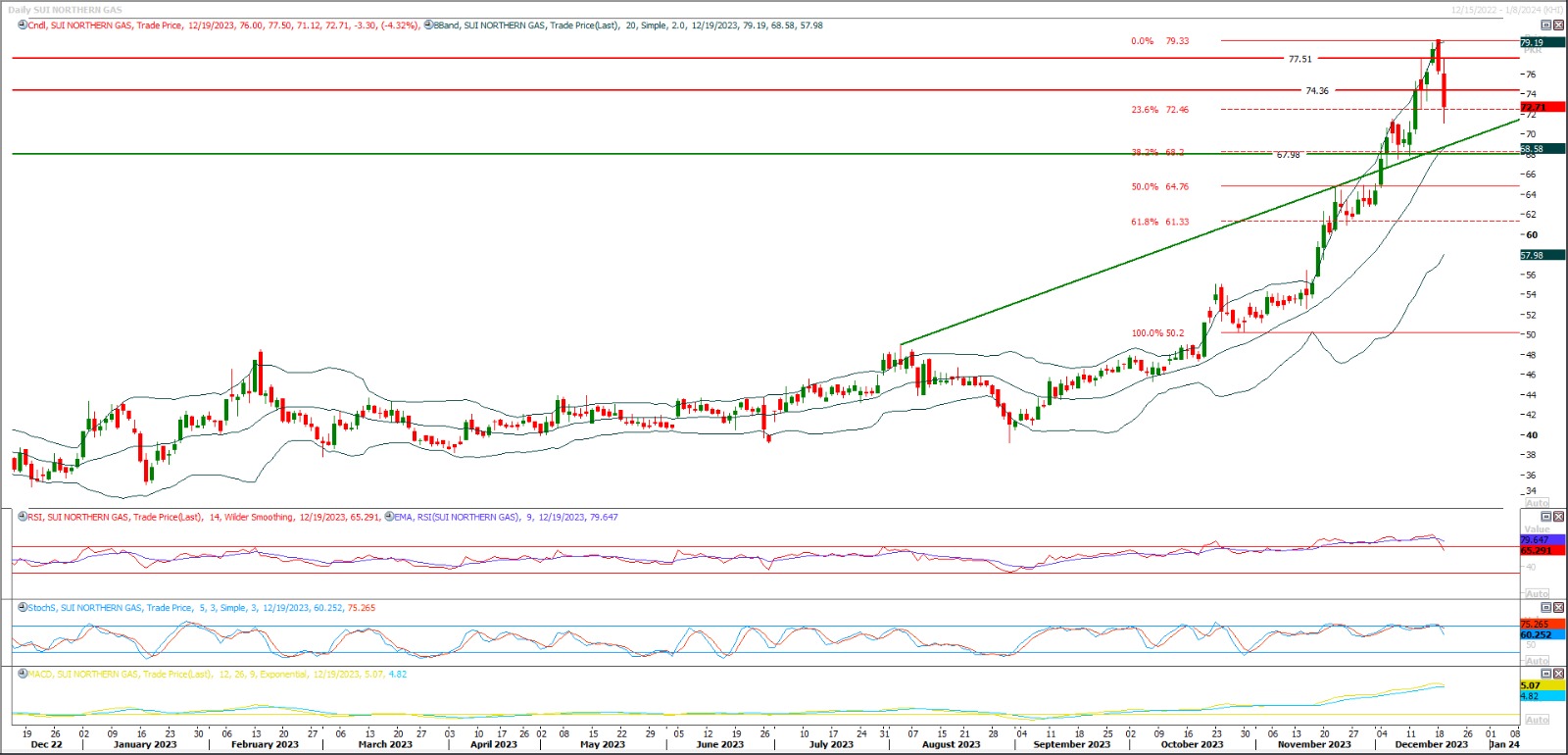
Task: Click the clock icon beside BBand legend
Action: tap(428, 25)
